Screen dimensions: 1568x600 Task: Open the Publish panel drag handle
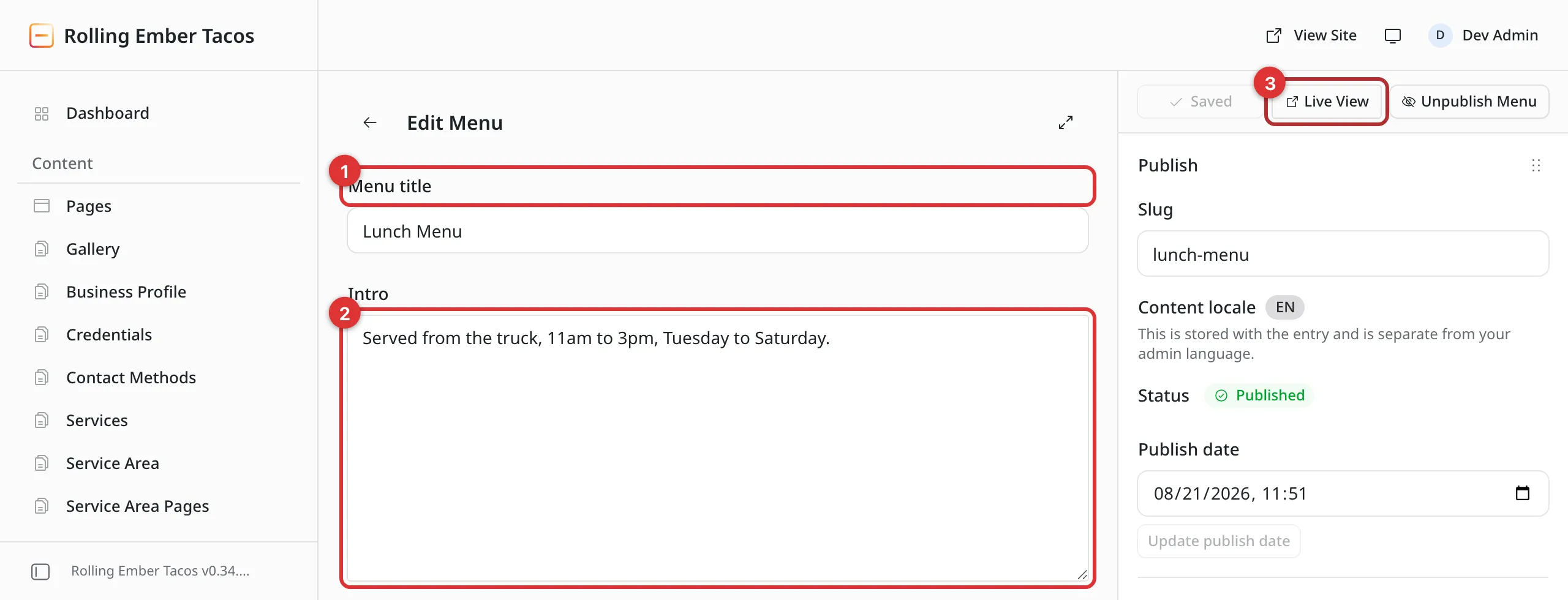pos(1536,165)
